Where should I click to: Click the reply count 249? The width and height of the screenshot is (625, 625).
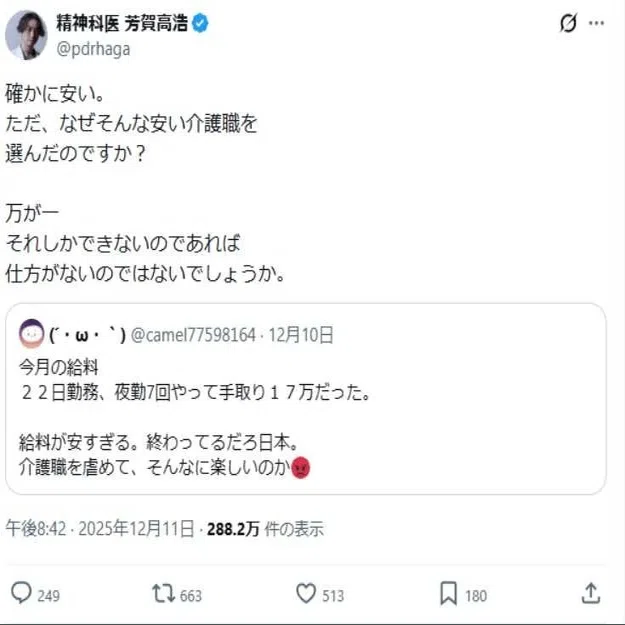tap(49, 596)
